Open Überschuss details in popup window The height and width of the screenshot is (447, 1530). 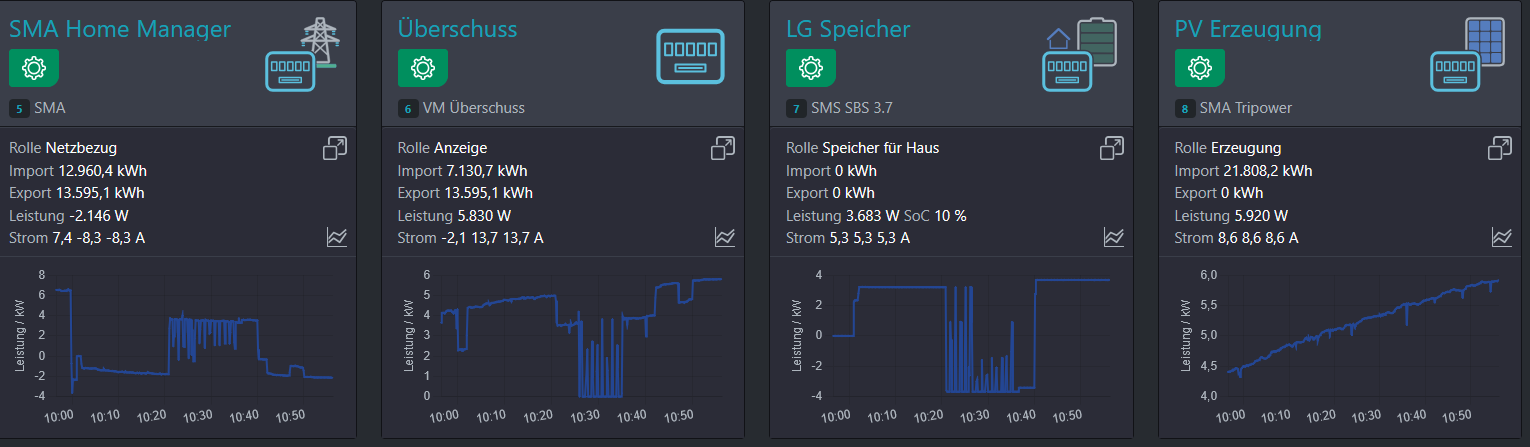coord(723,149)
